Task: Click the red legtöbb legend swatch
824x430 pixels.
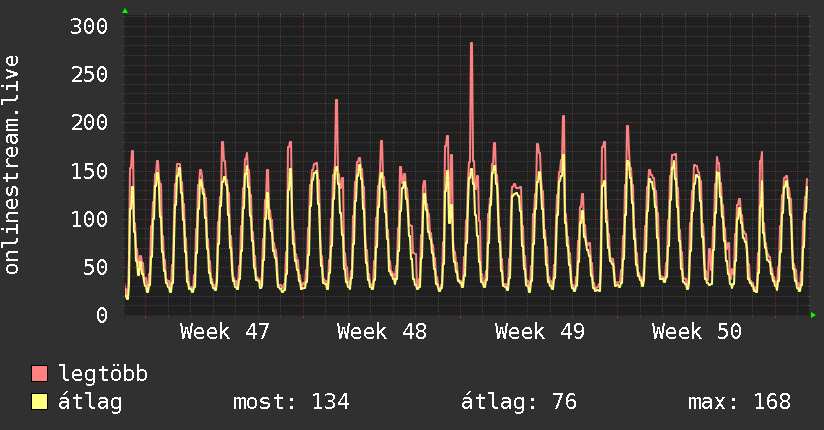Action: [40, 374]
